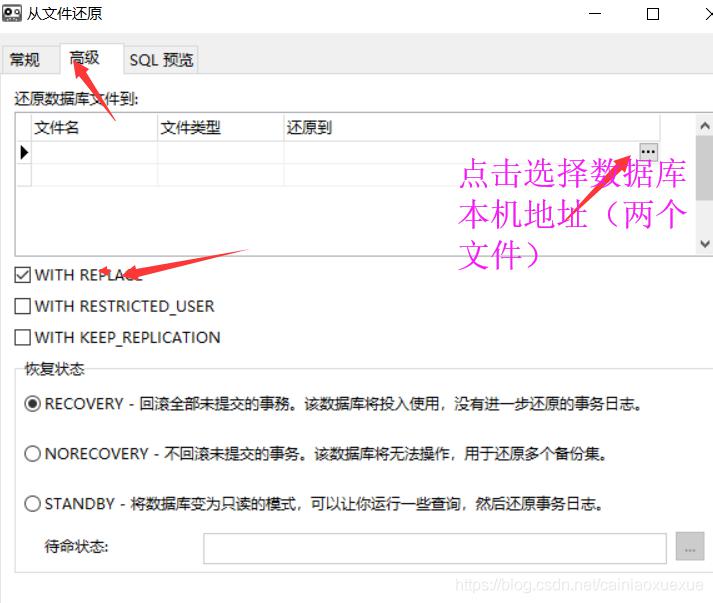Pick the STANDBY radio option

[x=32, y=504]
